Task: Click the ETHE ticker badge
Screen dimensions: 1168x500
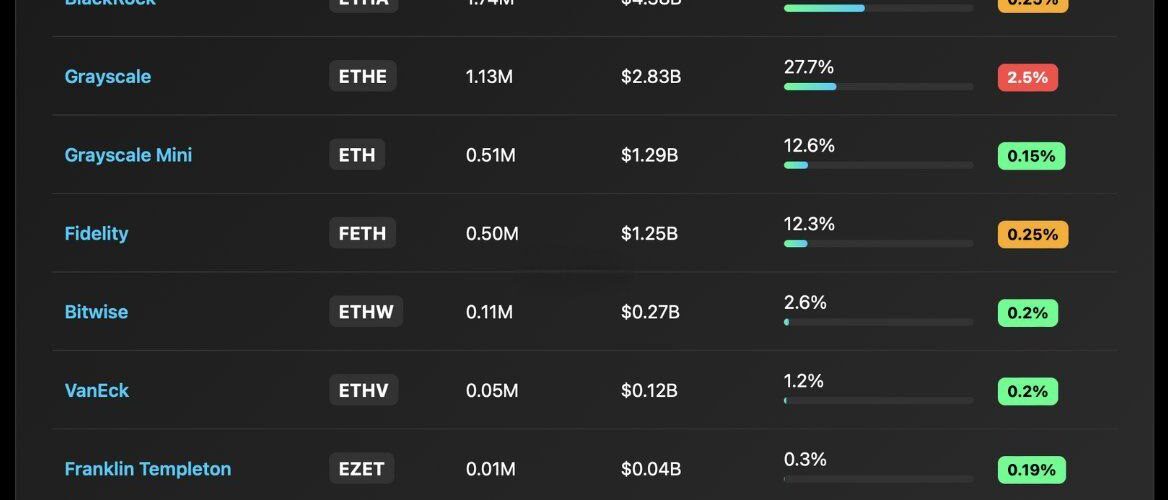Action: click(x=363, y=76)
